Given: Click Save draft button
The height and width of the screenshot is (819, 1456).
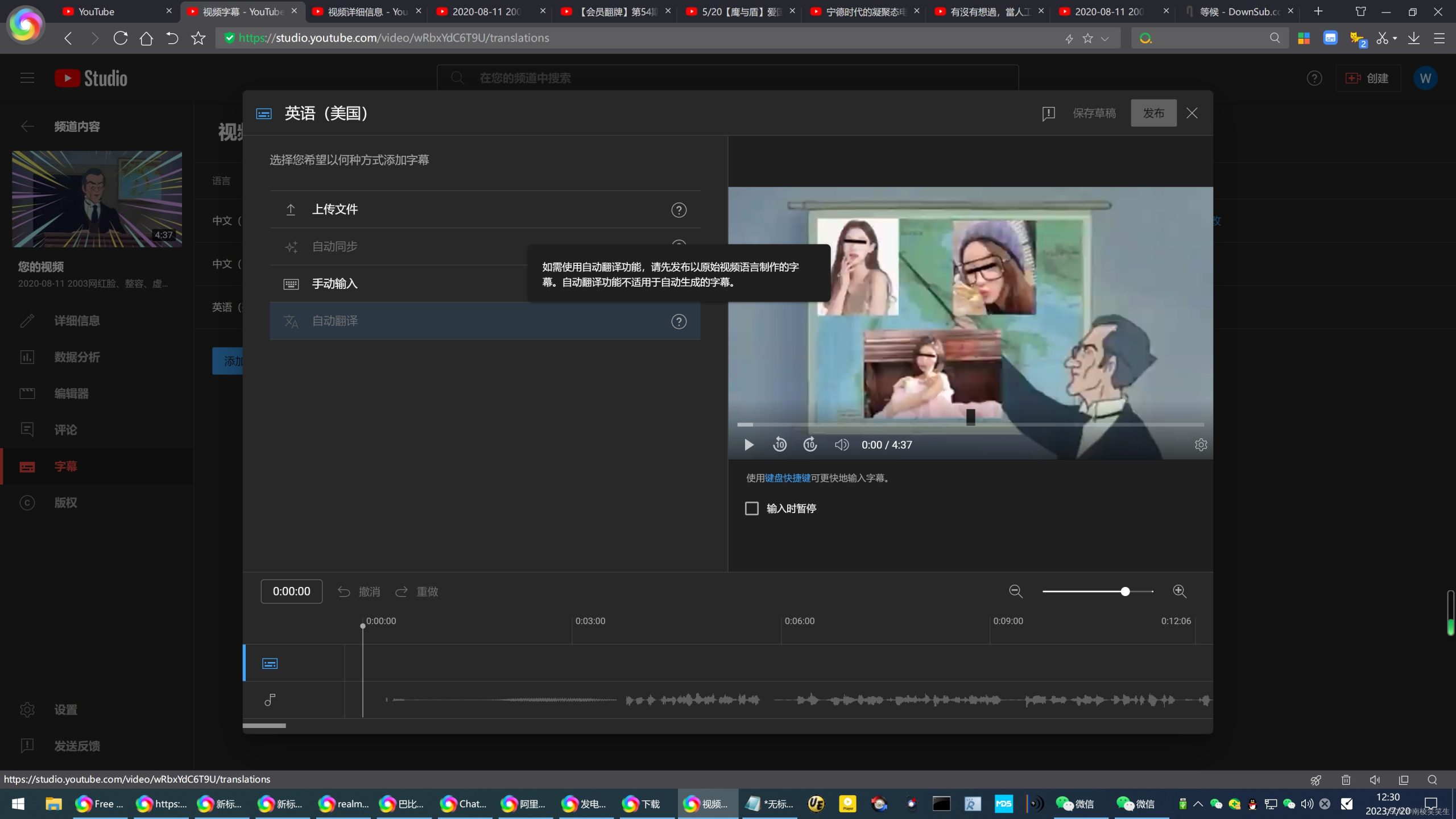Looking at the screenshot, I should [x=1094, y=113].
